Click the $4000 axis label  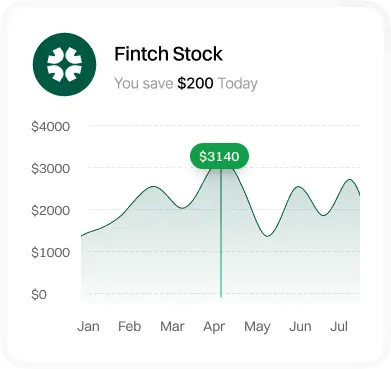(x=51, y=127)
